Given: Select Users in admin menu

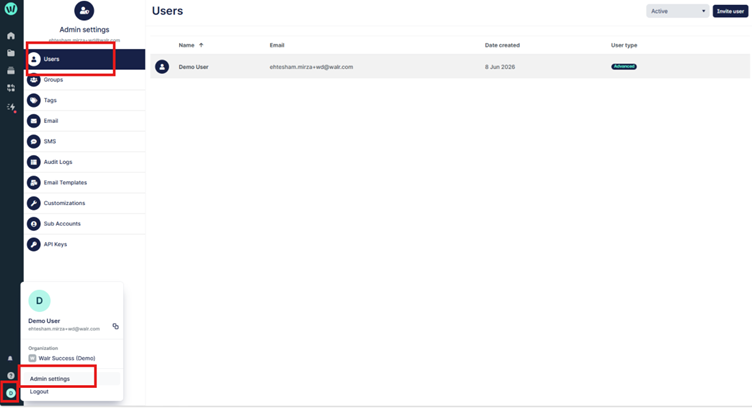Looking at the screenshot, I should tap(85, 59).
